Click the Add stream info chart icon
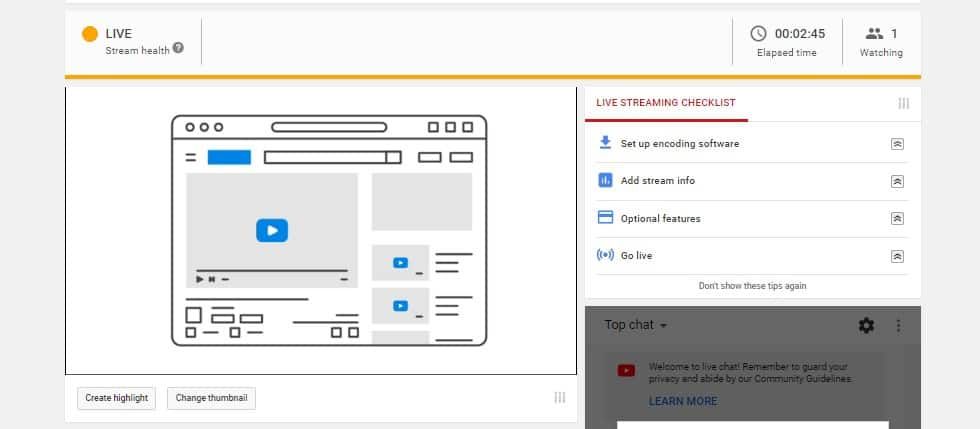 coord(604,181)
